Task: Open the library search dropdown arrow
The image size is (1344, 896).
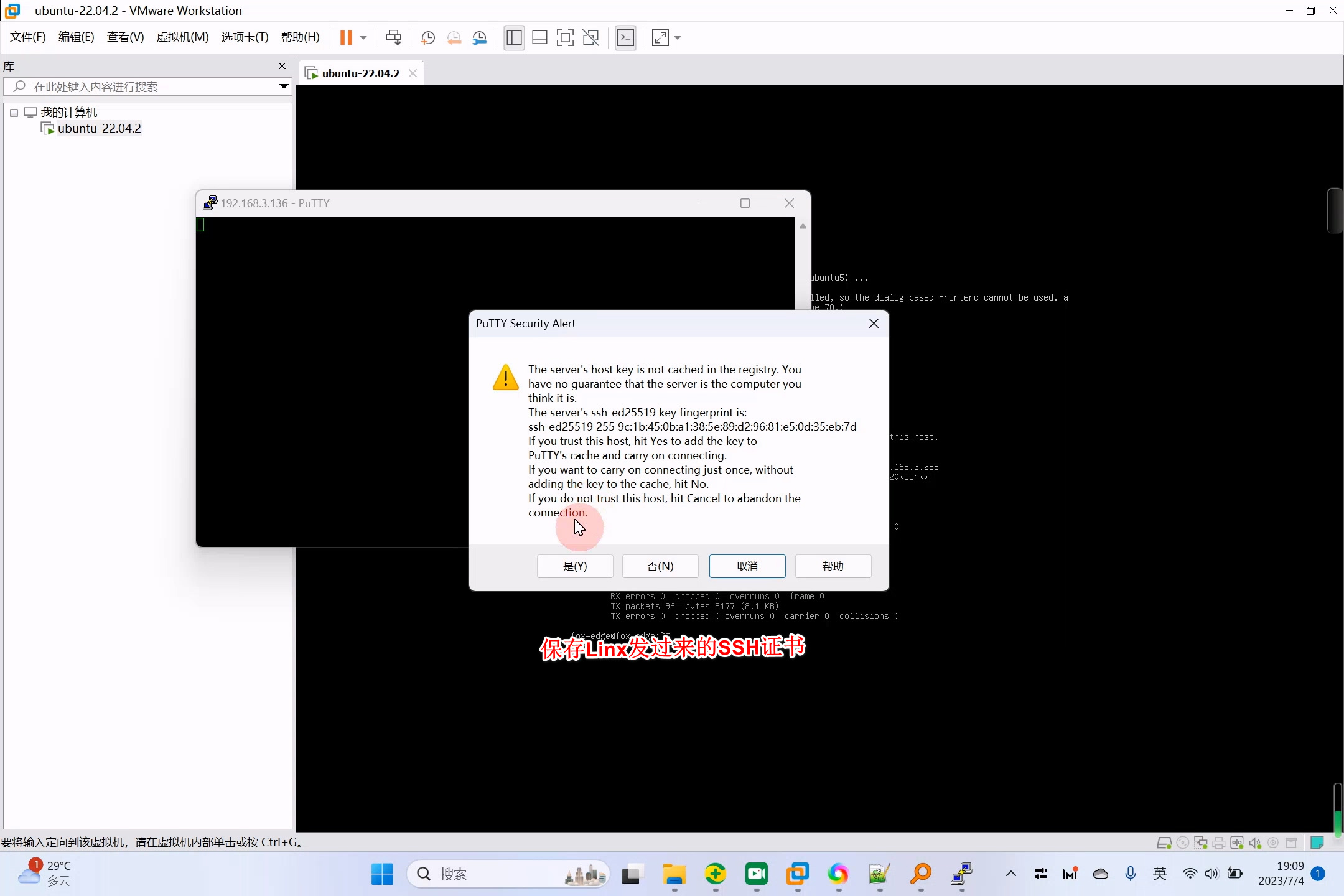Action: click(284, 86)
